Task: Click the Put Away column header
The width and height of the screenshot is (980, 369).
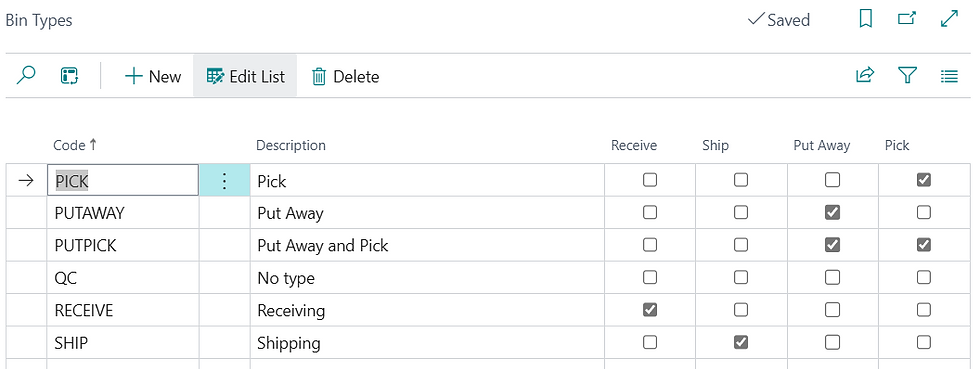Action: point(821,145)
